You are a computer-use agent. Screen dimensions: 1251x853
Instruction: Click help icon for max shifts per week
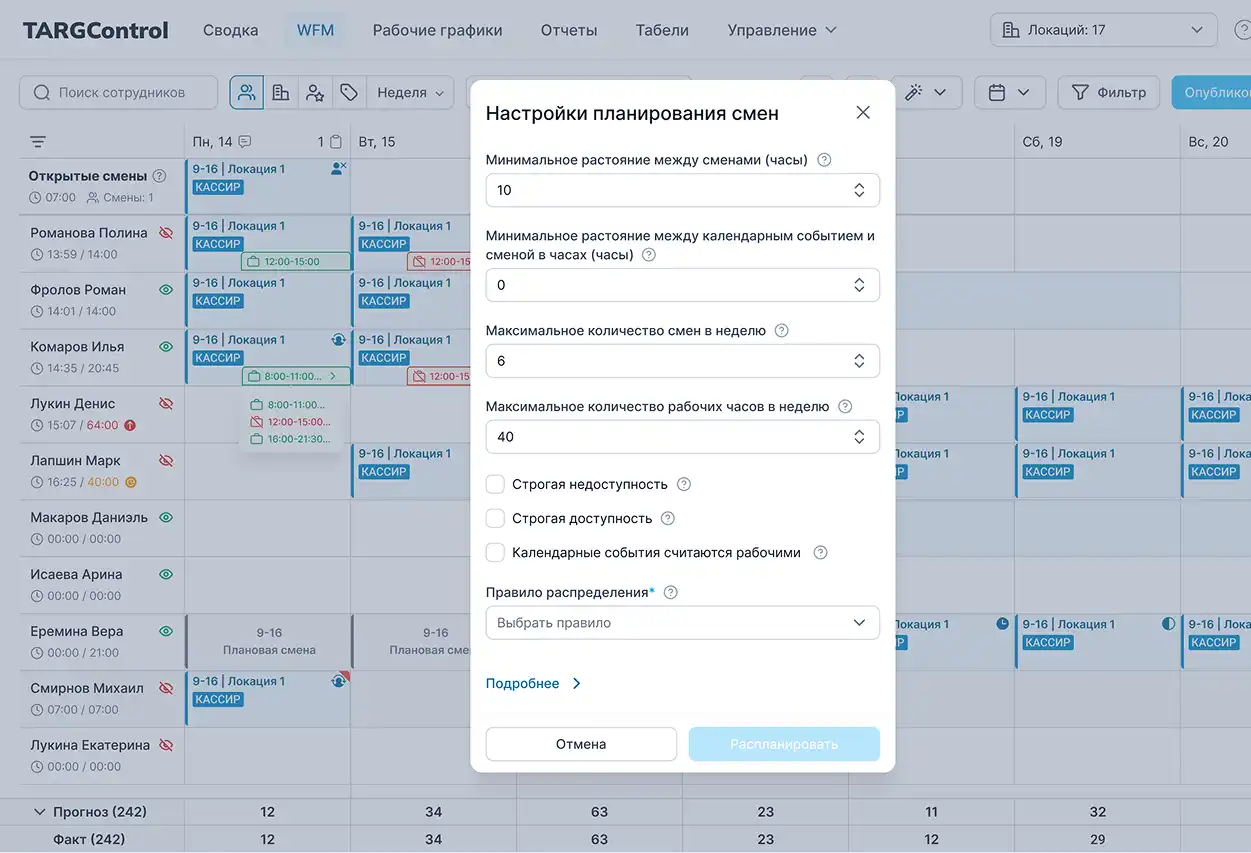(x=781, y=330)
